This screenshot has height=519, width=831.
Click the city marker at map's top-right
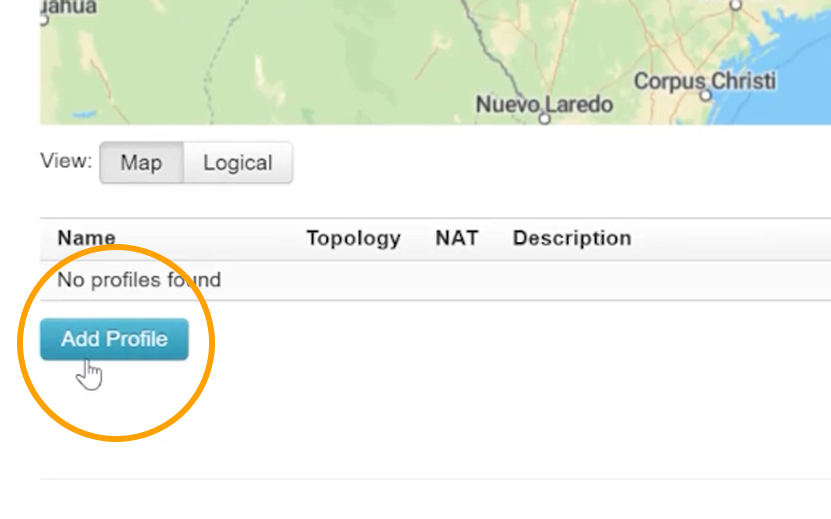tap(736, 5)
